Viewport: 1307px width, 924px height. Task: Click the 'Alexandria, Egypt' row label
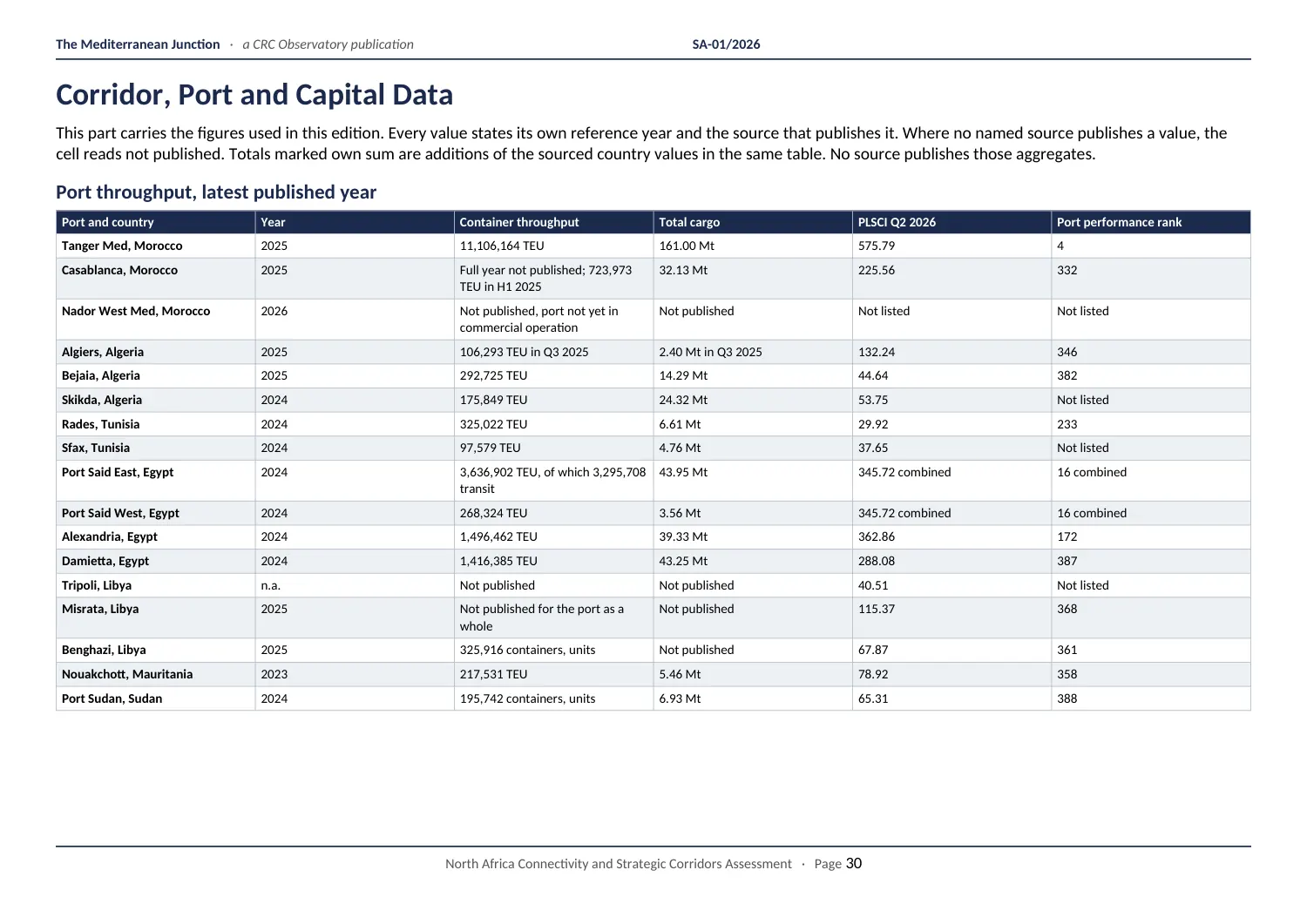pyautogui.click(x=110, y=536)
